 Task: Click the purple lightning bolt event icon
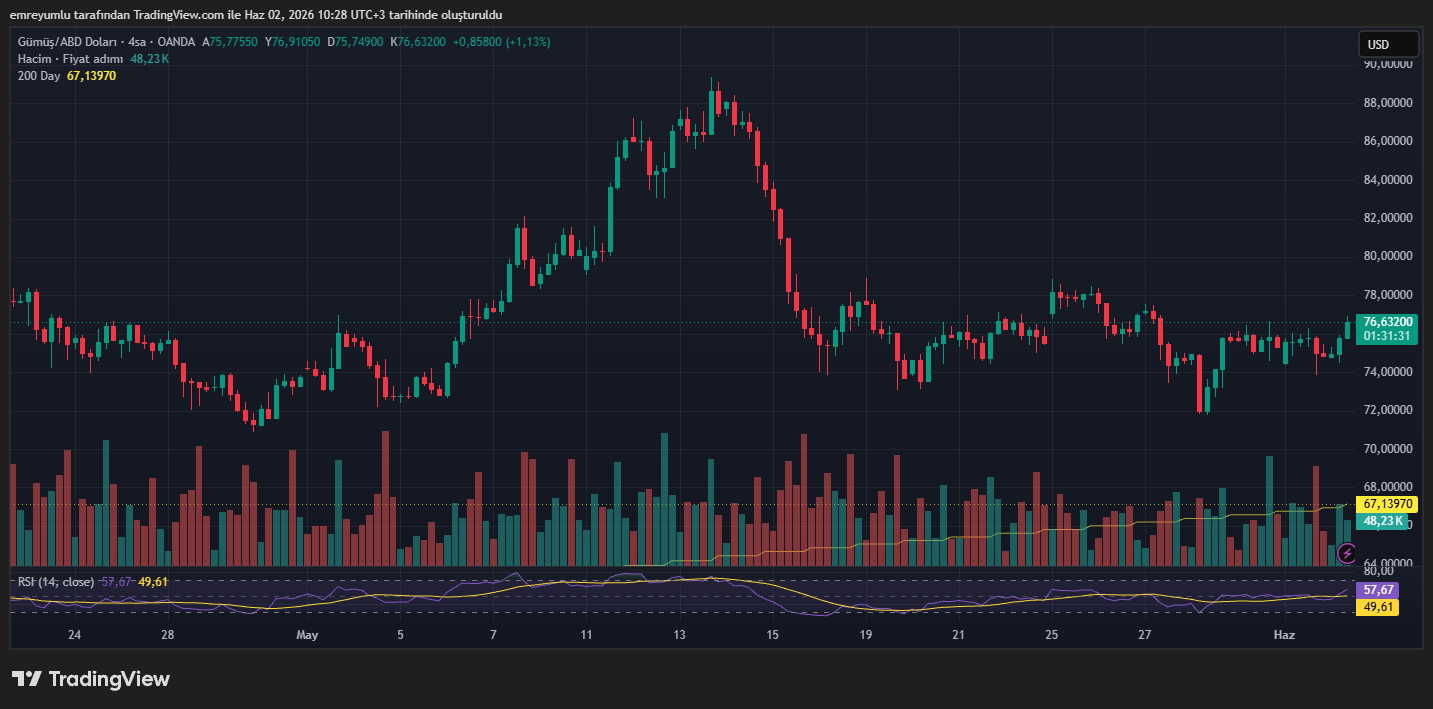click(1347, 552)
